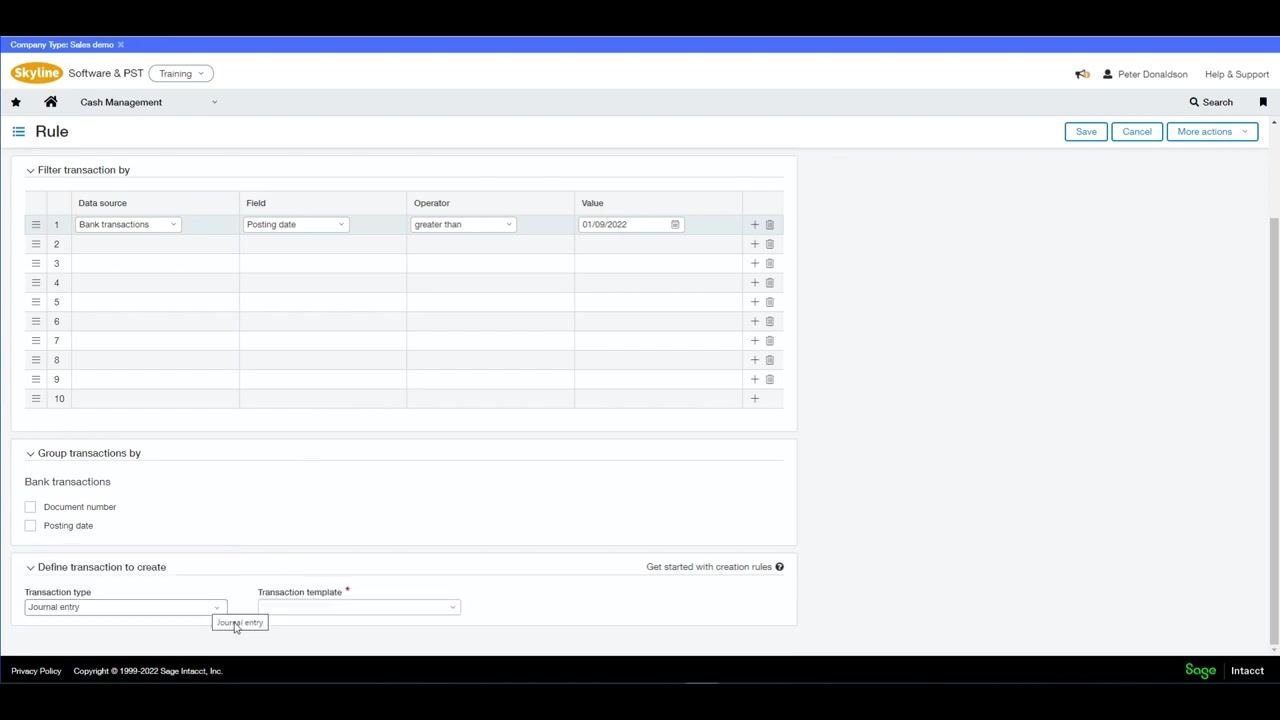1280x720 pixels.
Task: Add a row after filter row 7
Action: [x=755, y=341]
